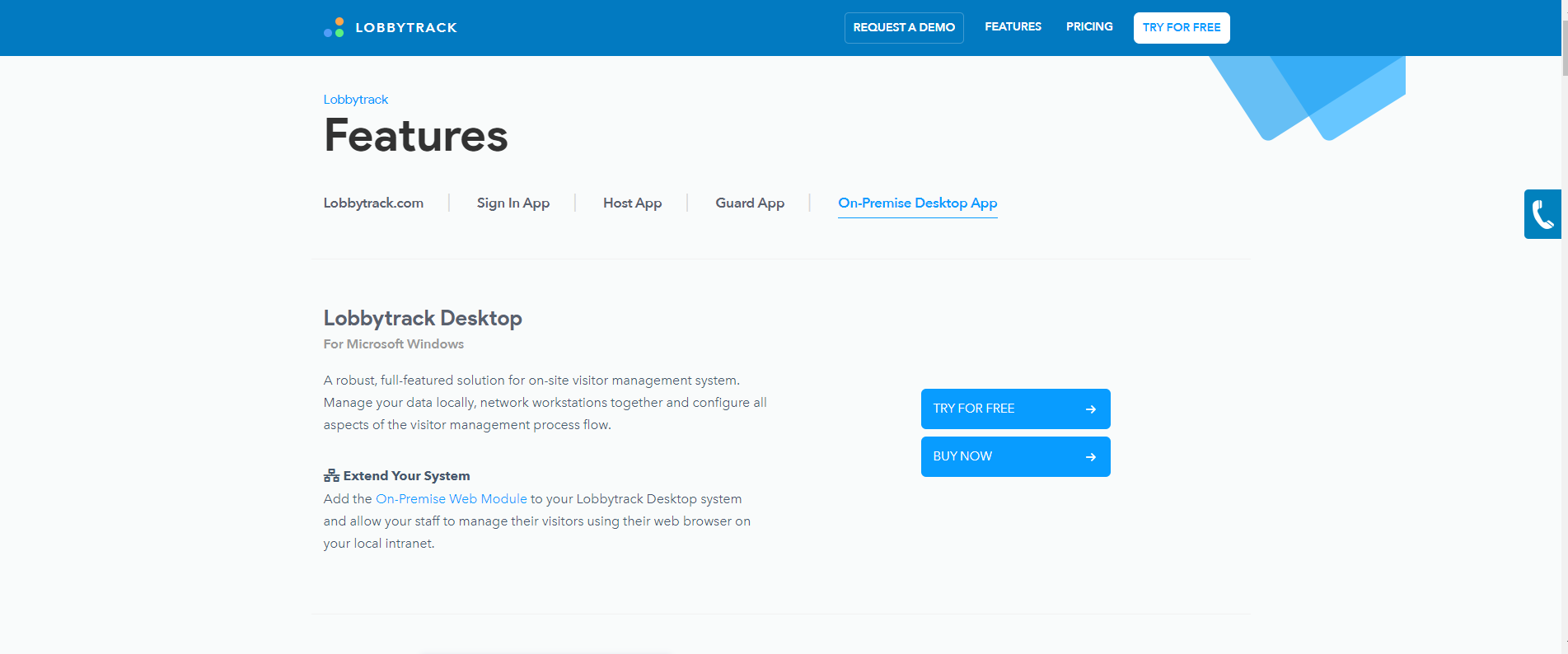Switch to the Host App tab
1568x654 pixels.
[633, 203]
